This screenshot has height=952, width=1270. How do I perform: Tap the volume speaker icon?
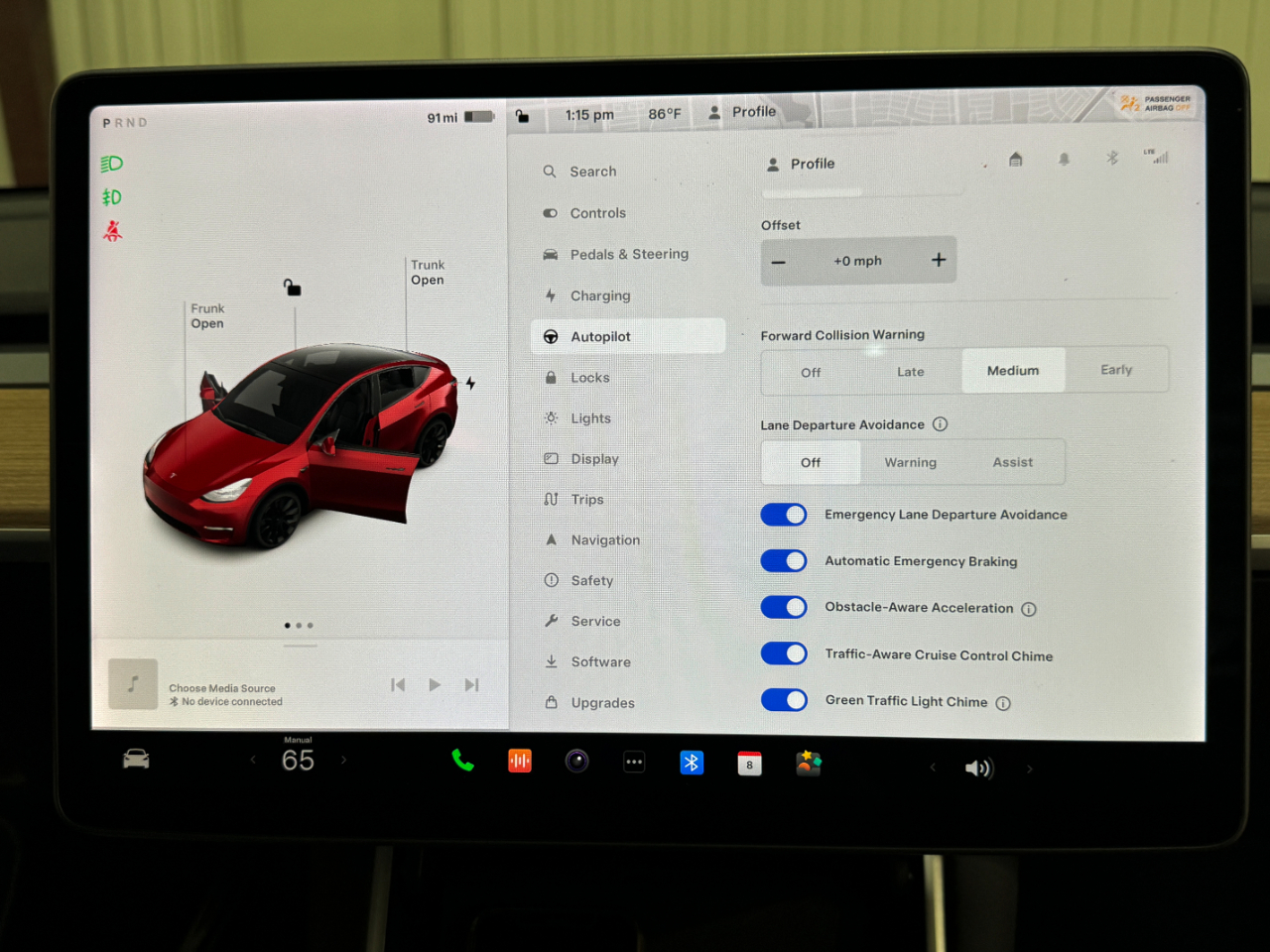pos(978,769)
